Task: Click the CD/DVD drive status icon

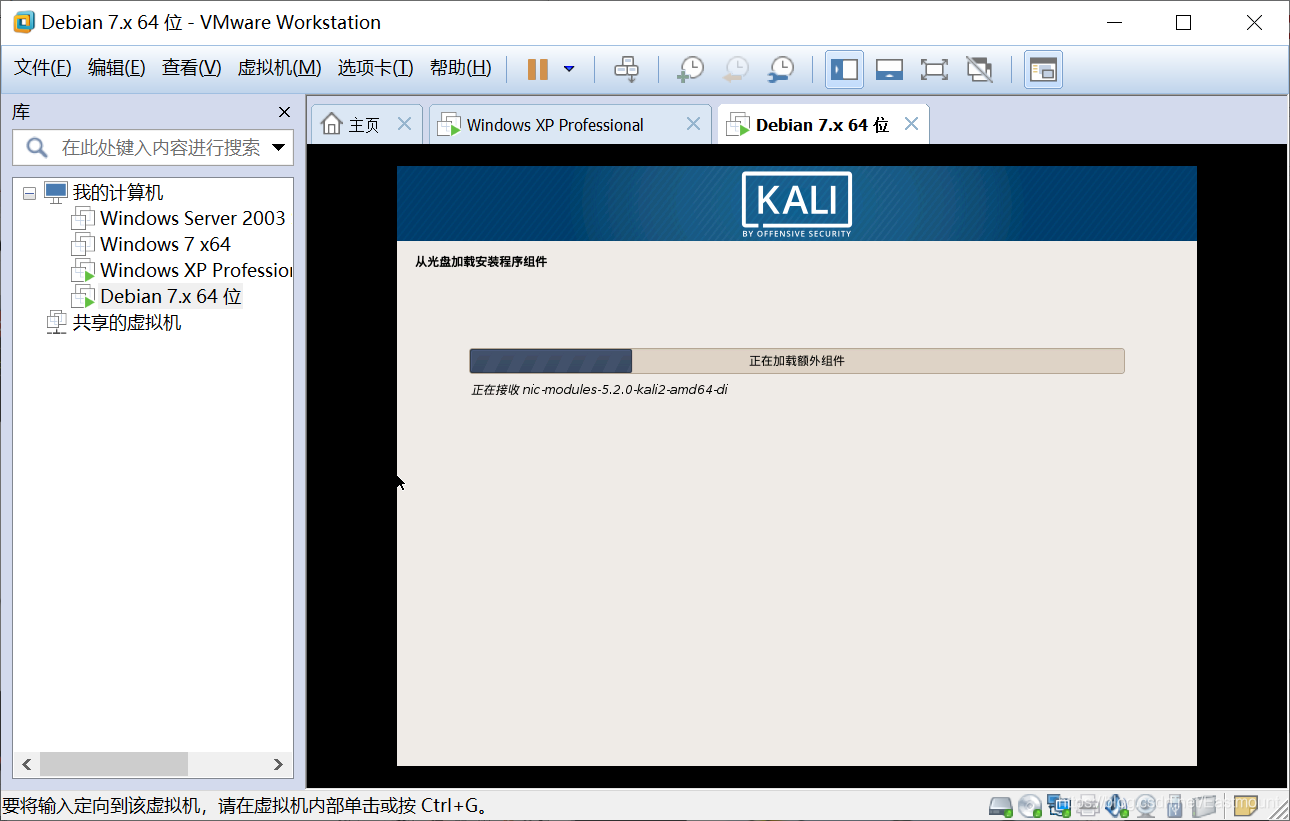Action: [x=1030, y=805]
